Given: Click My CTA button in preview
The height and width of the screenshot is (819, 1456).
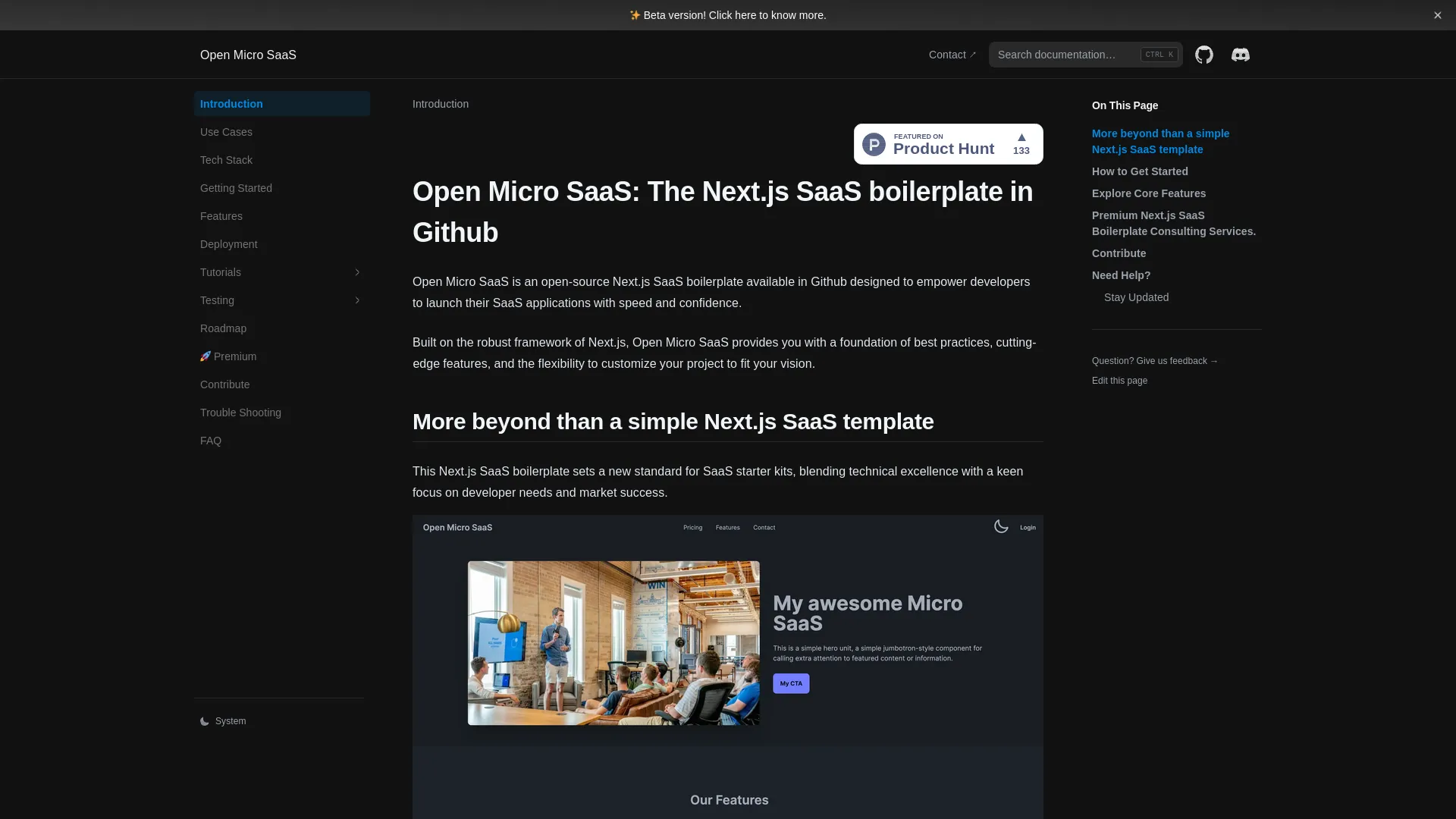Looking at the screenshot, I should (791, 683).
